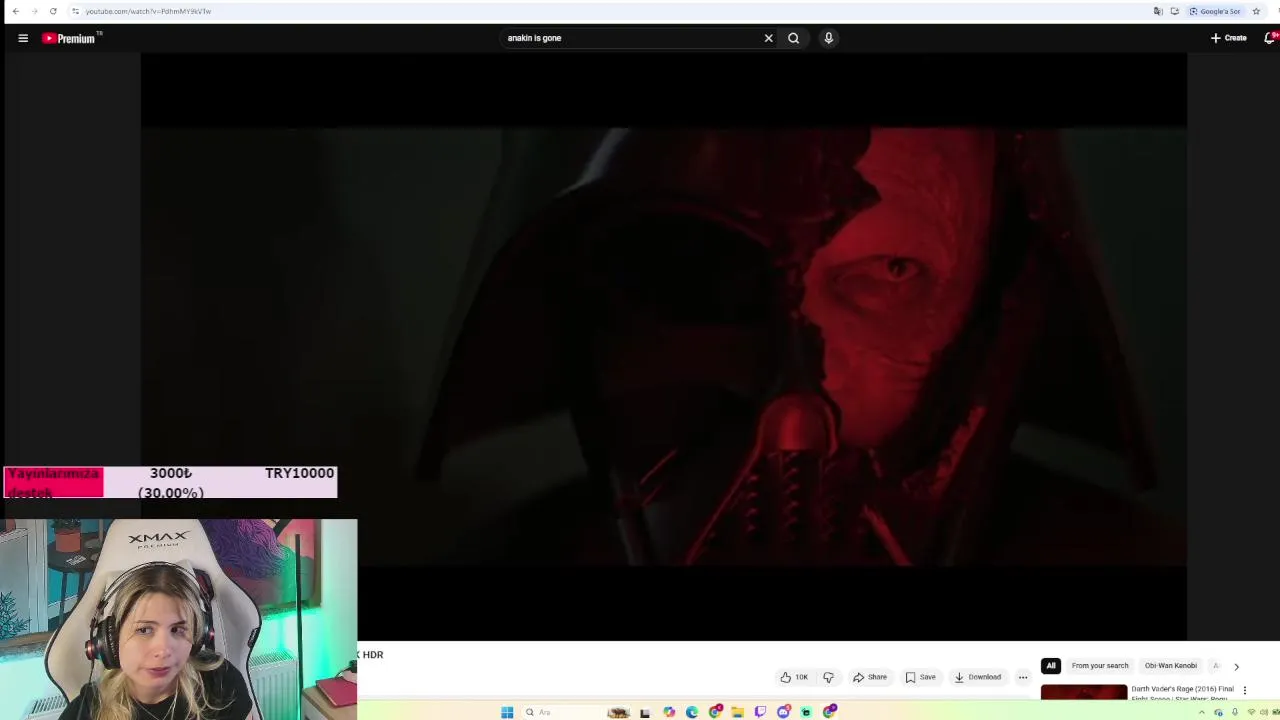The width and height of the screenshot is (1280, 720).
Task: Open the Windows Start menu
Action: point(507,712)
